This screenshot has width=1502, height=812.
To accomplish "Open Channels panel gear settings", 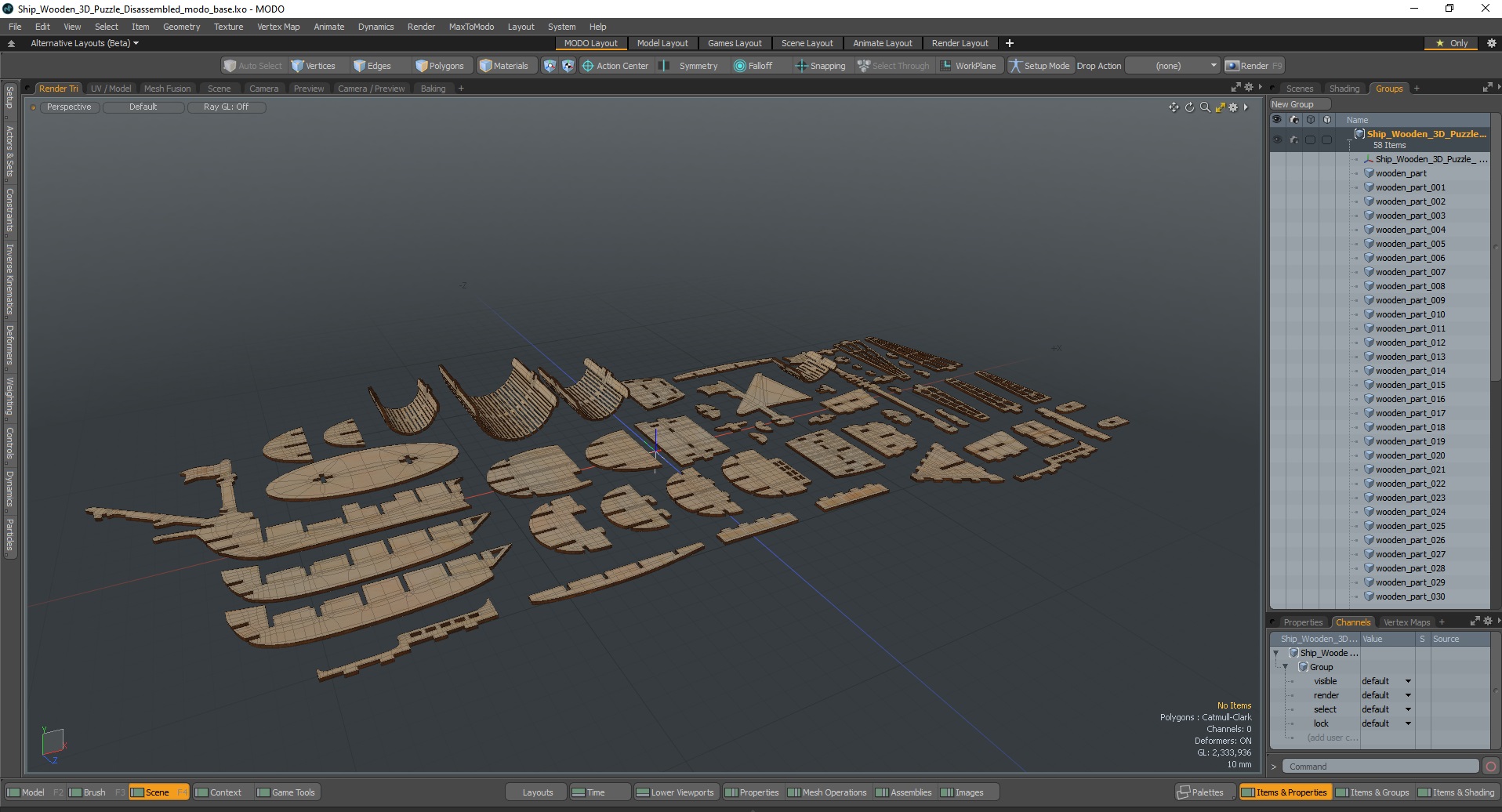I will (1487, 621).
